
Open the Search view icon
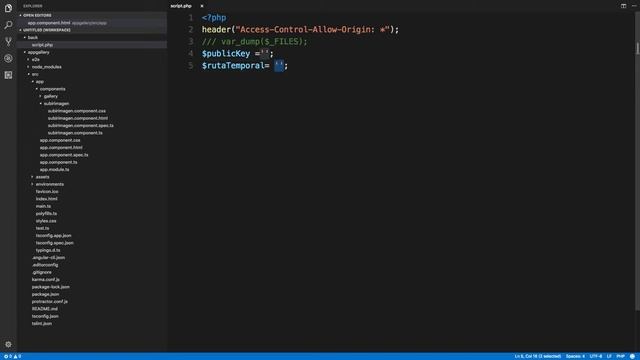[x=8, y=25]
